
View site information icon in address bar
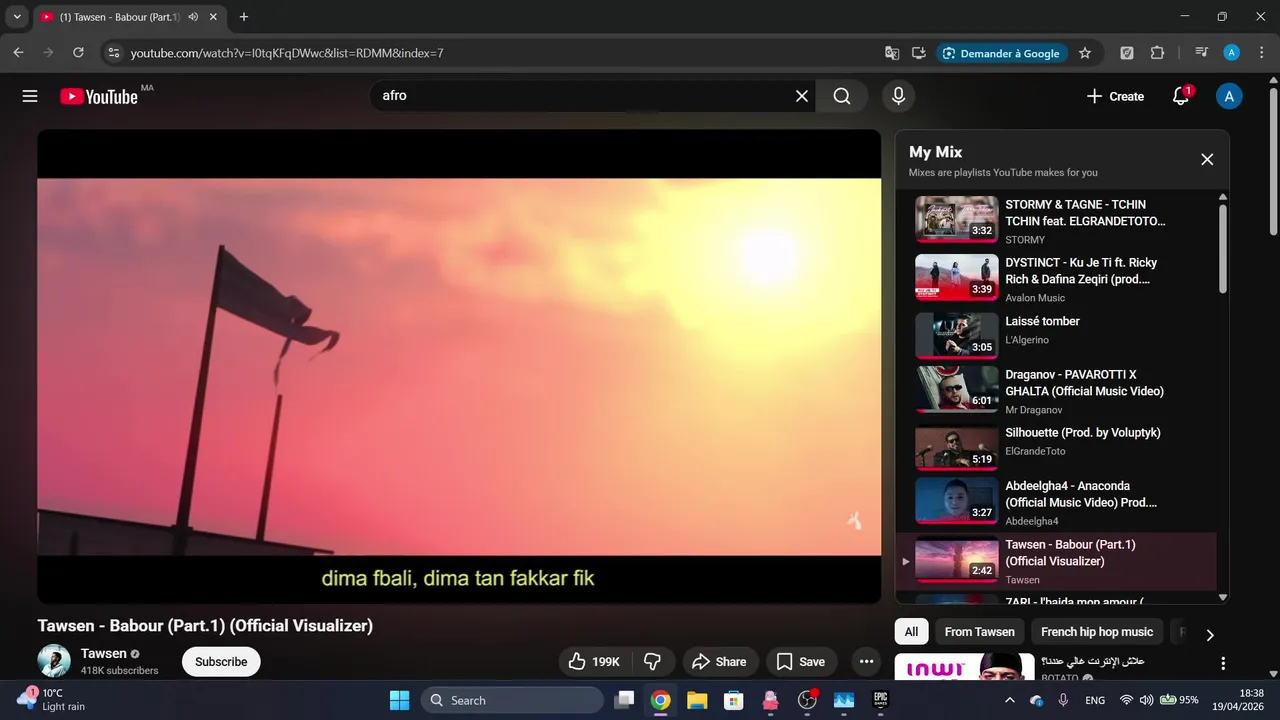pyautogui.click(x=113, y=53)
